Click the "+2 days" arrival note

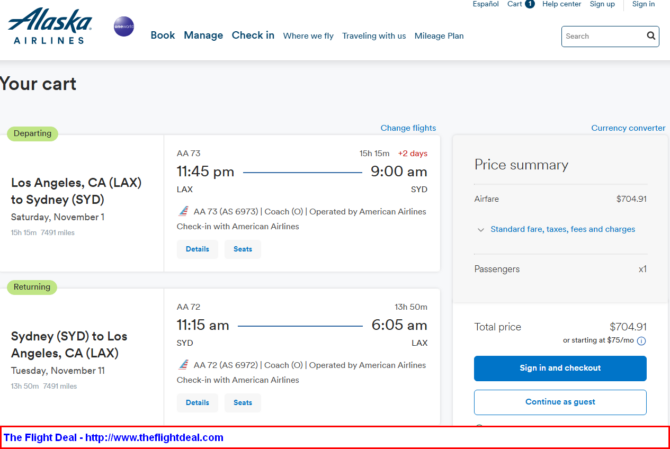point(412,153)
